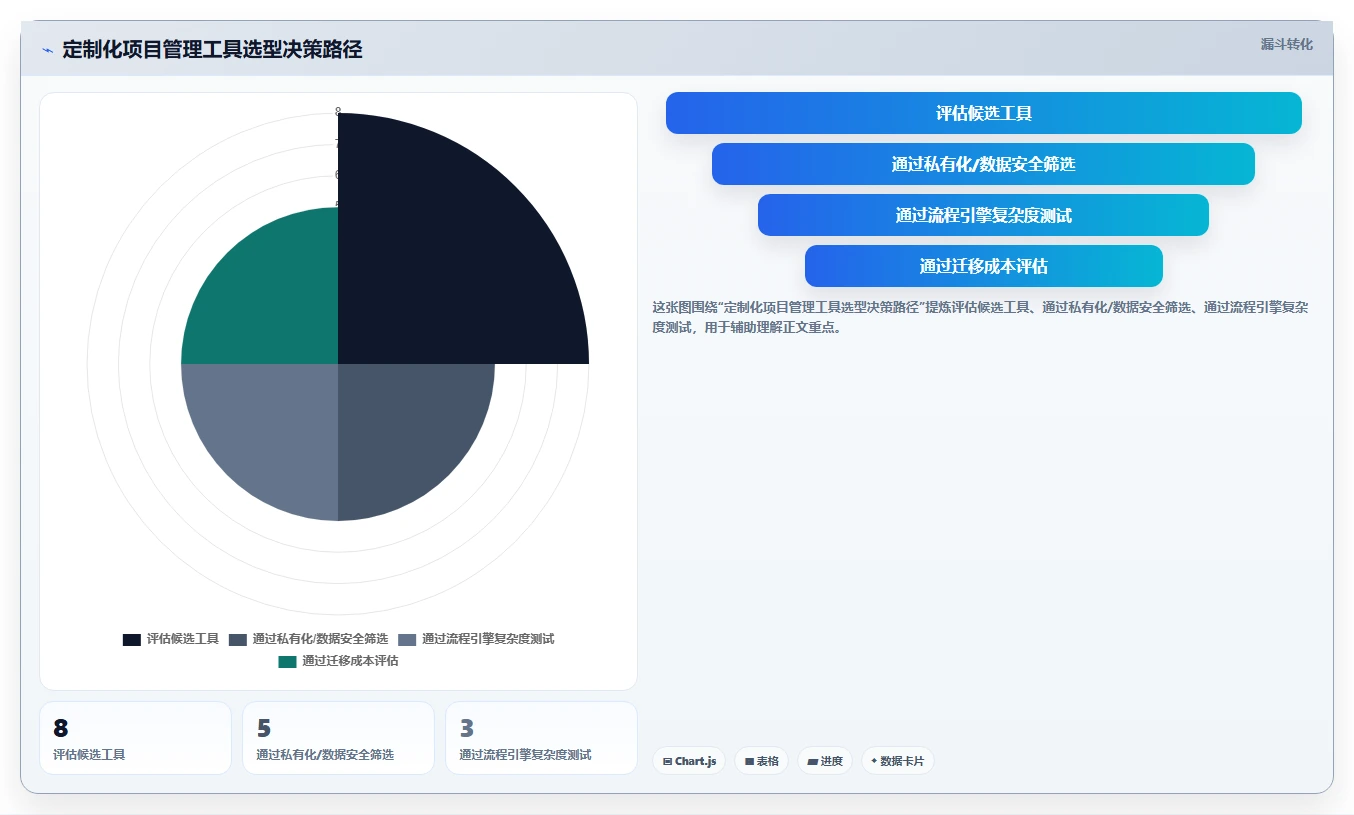
Task: Select the 通过迁移成本评估 funnel bar
Action: (983, 266)
